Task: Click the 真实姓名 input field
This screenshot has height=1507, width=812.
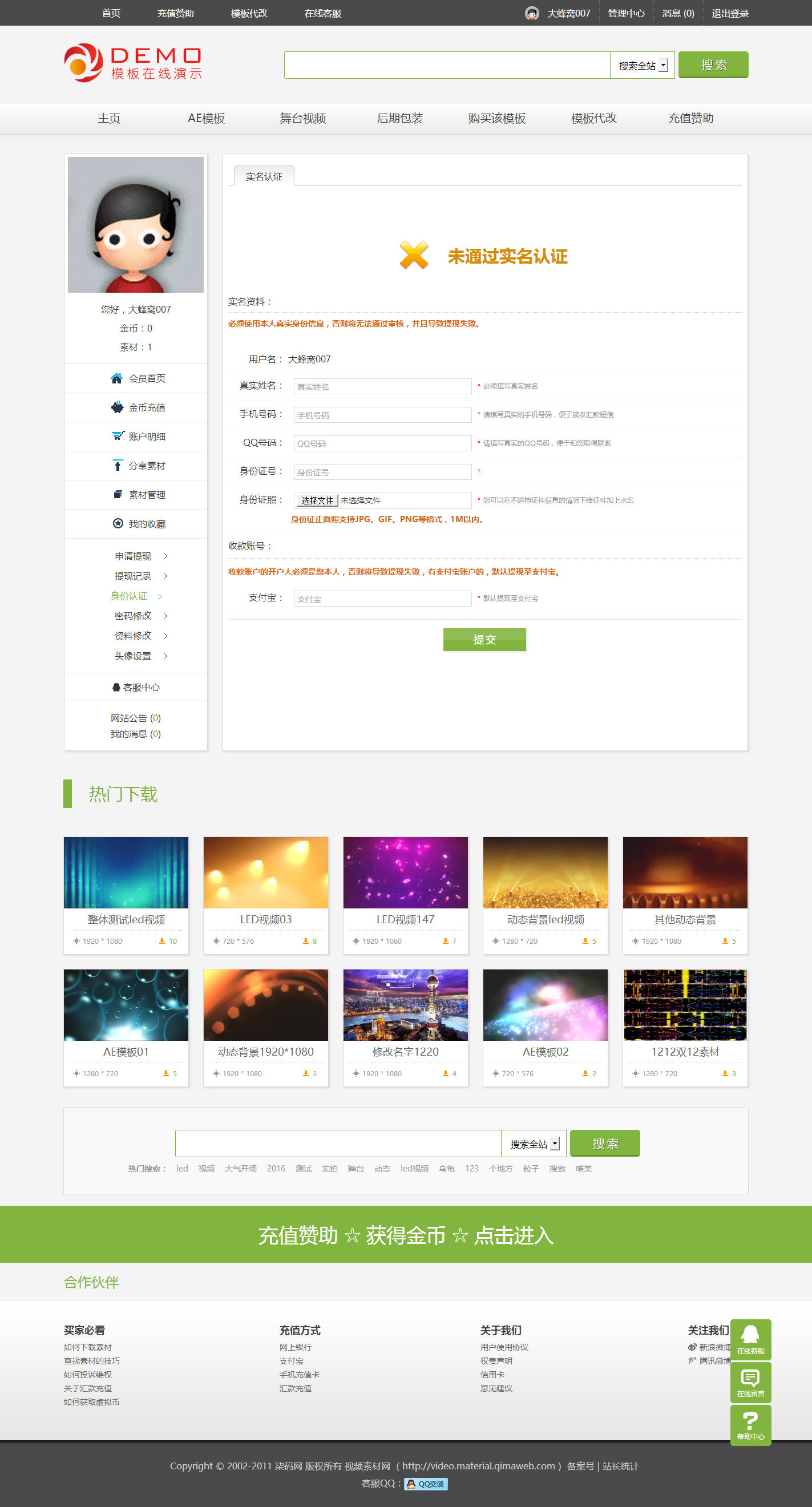Action: pos(382,386)
